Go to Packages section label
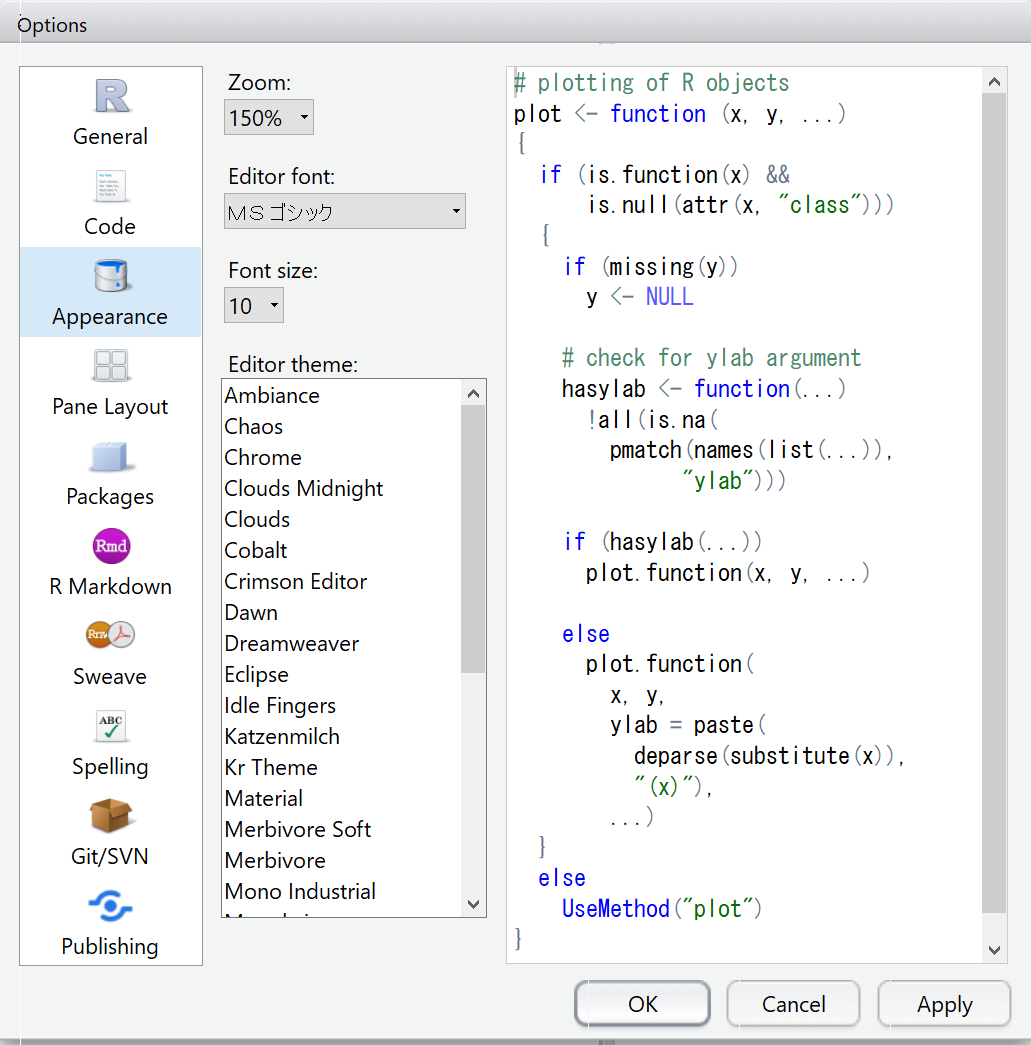Image resolution: width=1031 pixels, height=1045 pixels. (111, 497)
